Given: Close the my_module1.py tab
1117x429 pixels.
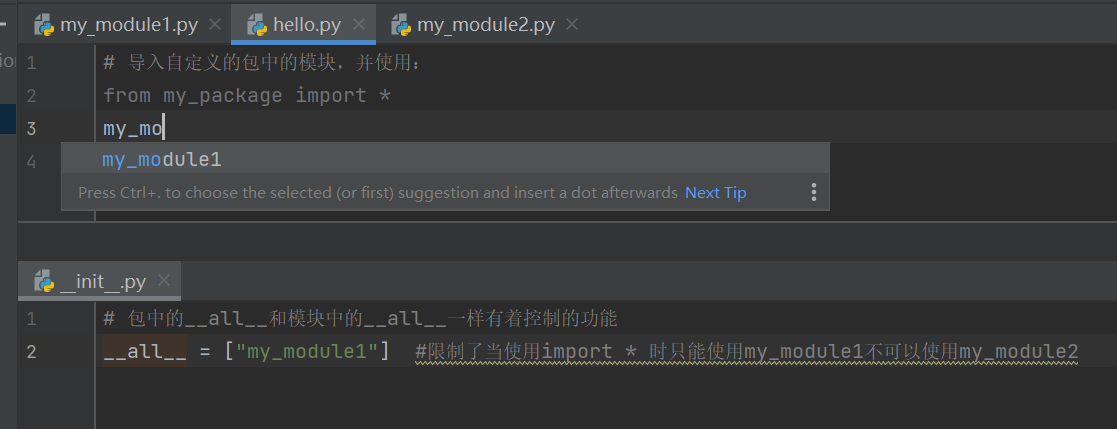Looking at the screenshot, I should (215, 24).
